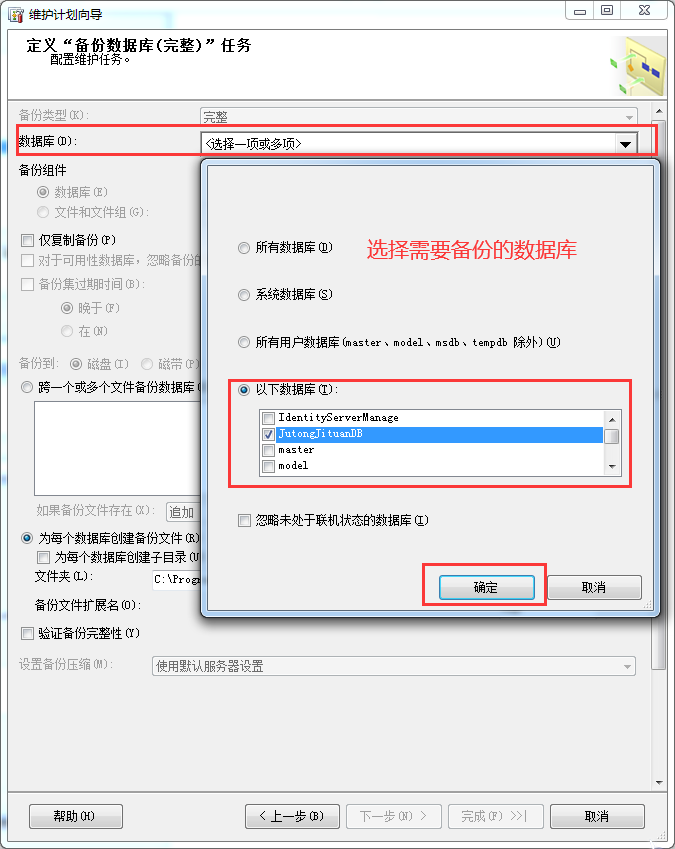Click the 帮助 help button

tap(76, 816)
